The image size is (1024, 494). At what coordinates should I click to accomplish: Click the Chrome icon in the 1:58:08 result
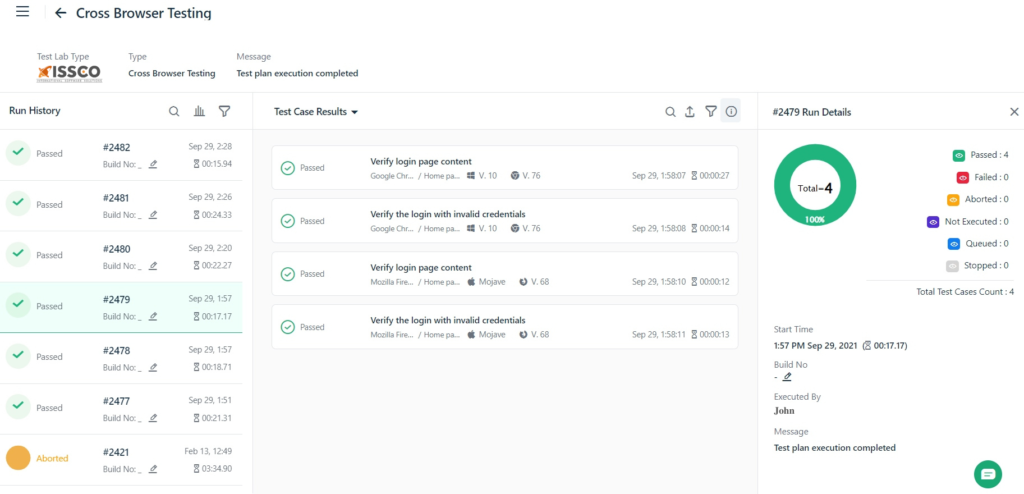tap(515, 228)
